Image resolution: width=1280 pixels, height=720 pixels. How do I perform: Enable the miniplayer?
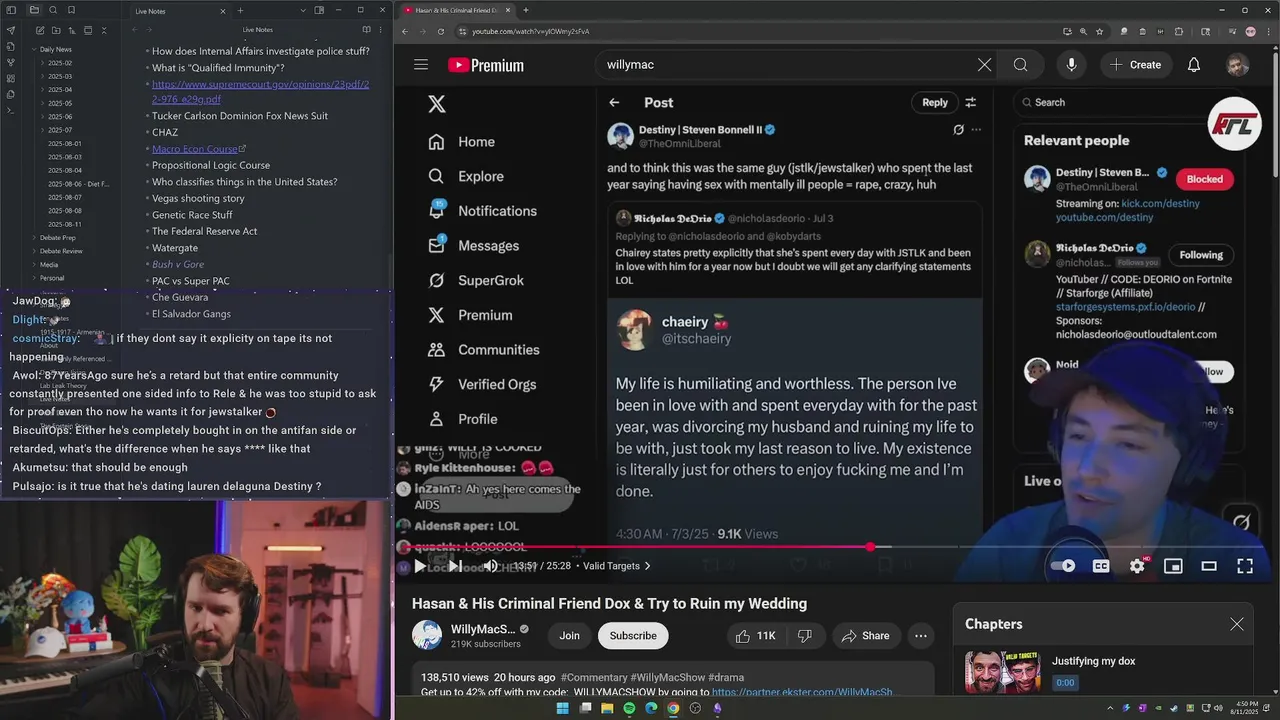point(1173,566)
